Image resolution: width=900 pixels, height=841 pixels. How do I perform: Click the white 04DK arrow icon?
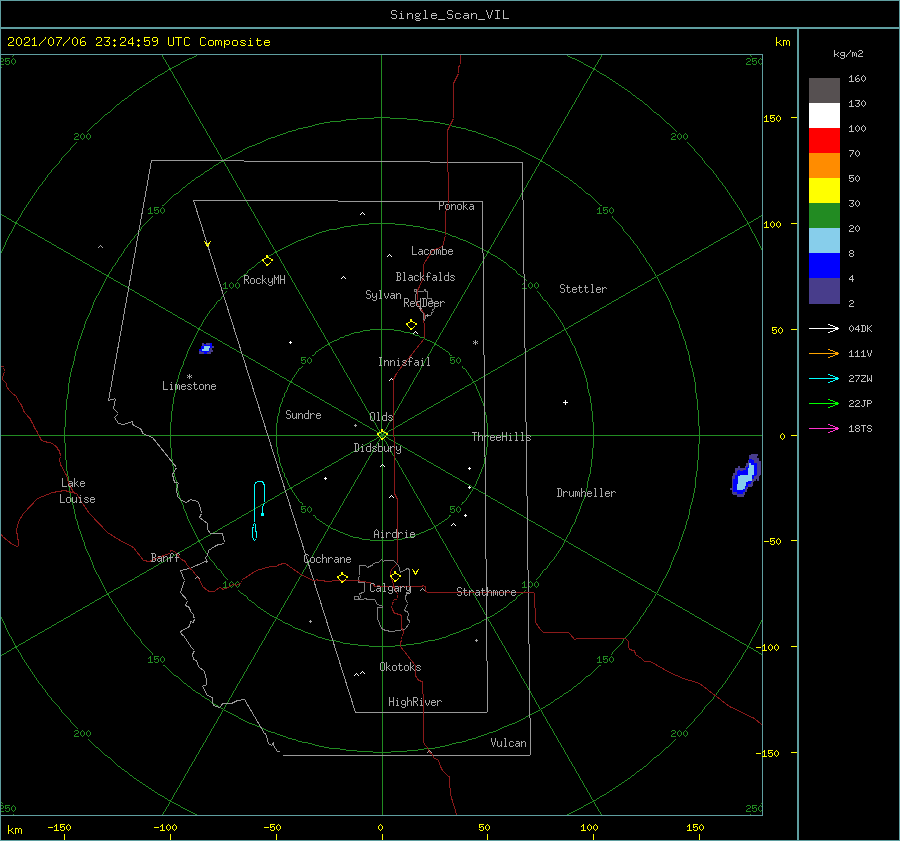pyautogui.click(x=824, y=328)
